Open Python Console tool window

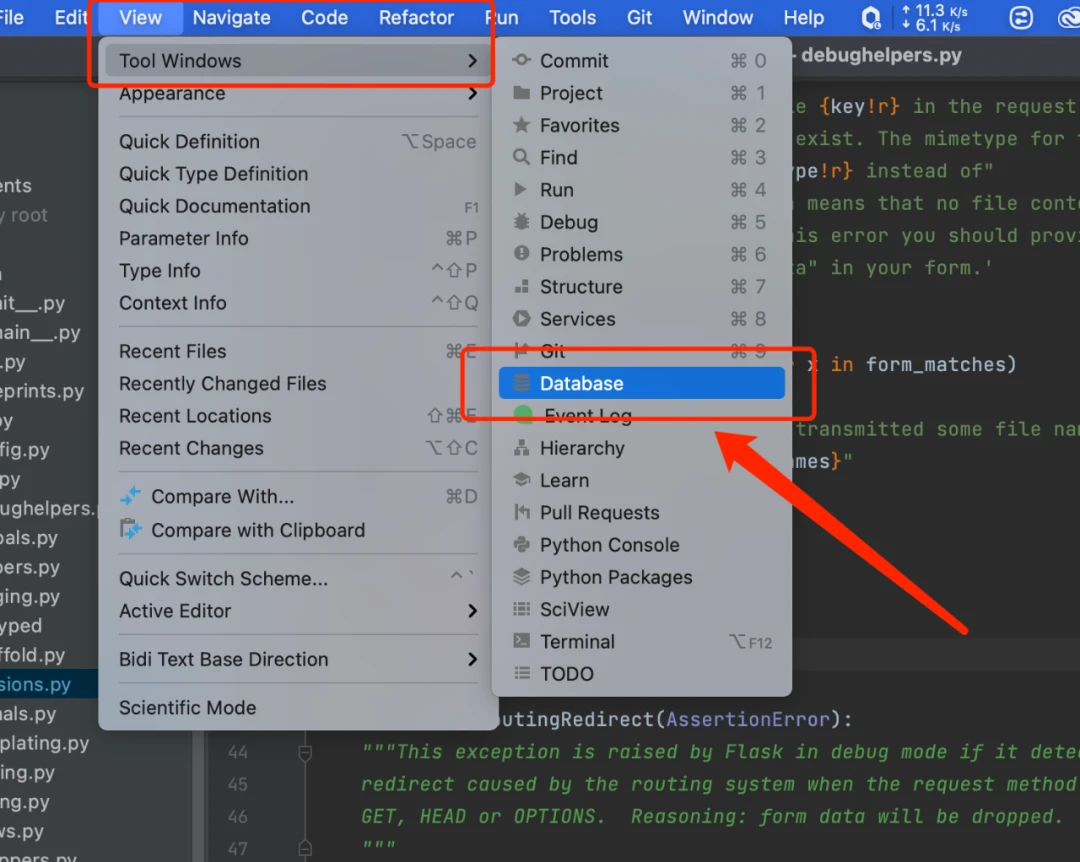609,545
